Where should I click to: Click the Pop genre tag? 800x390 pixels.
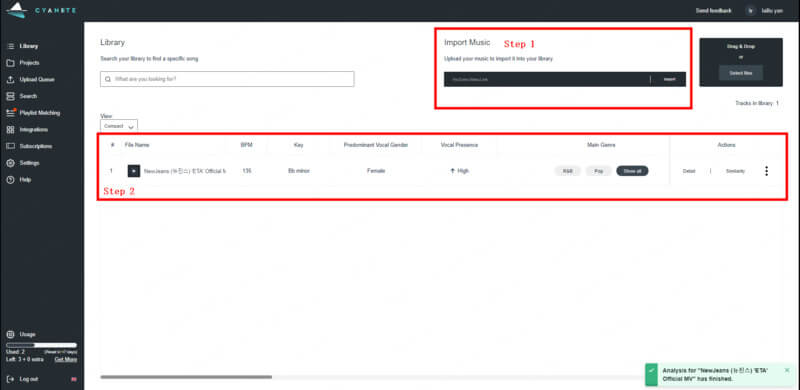(x=598, y=171)
